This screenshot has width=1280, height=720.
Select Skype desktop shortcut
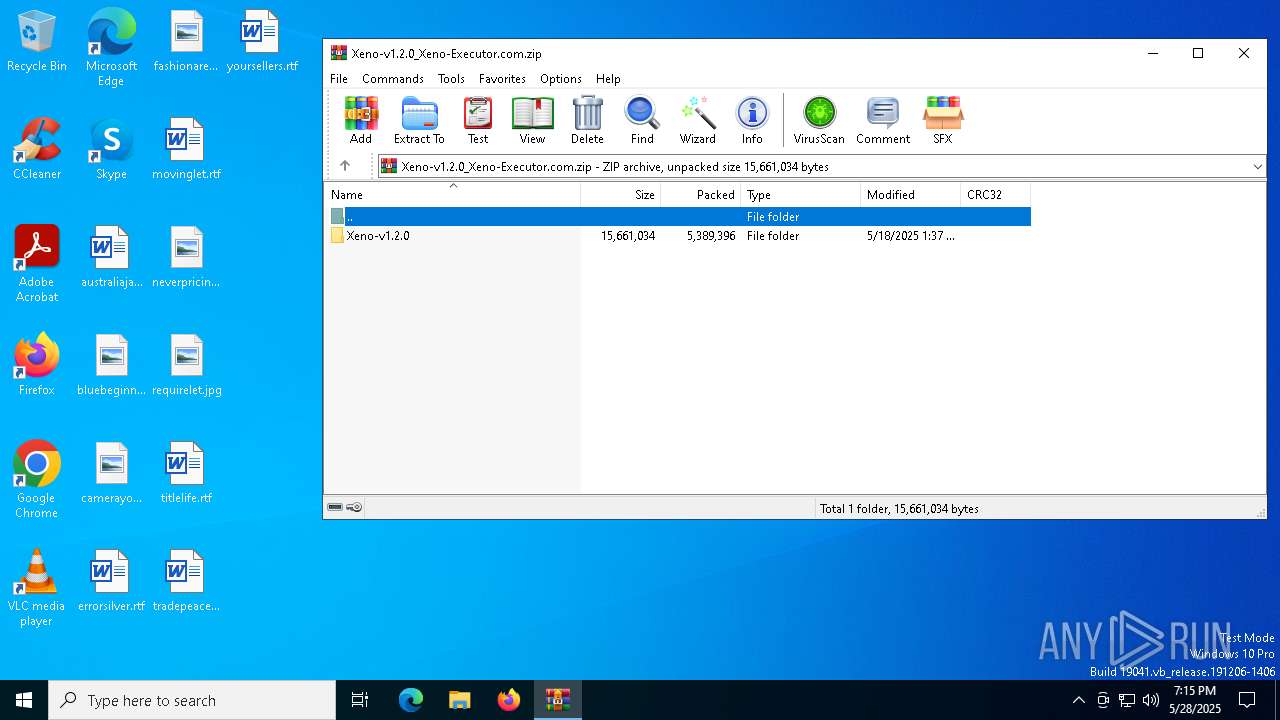point(111,148)
